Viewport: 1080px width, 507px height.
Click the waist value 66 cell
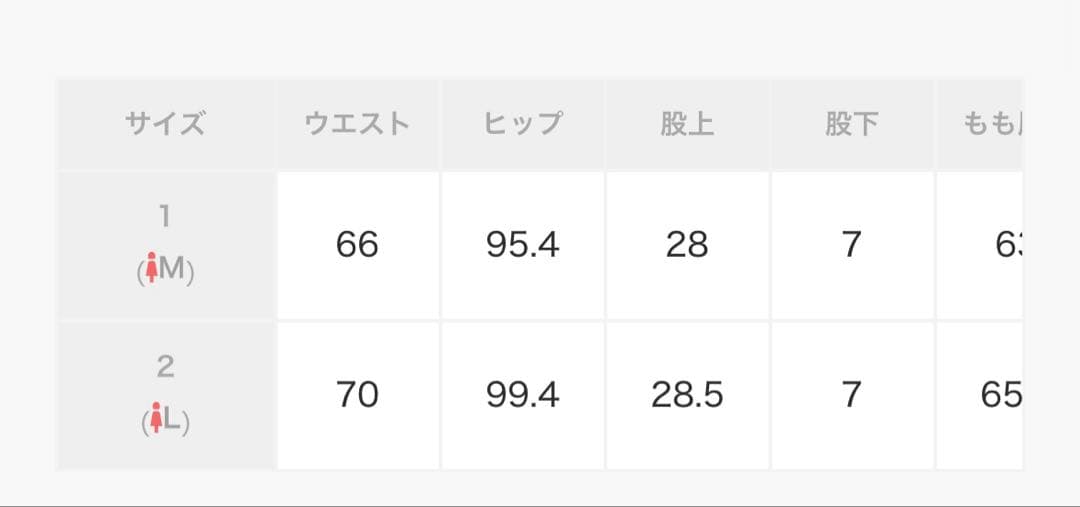357,245
